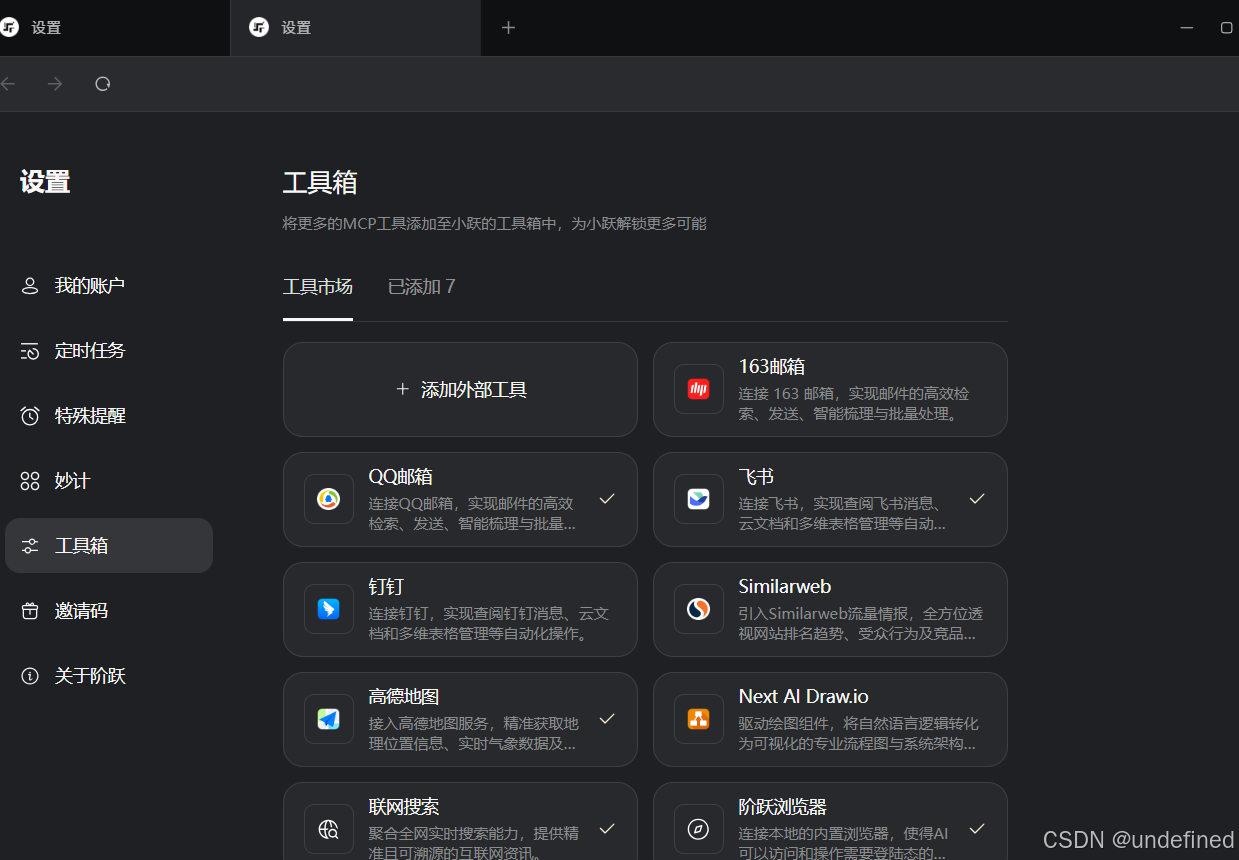
Task: Reload the page with refresh icon
Action: [x=102, y=84]
